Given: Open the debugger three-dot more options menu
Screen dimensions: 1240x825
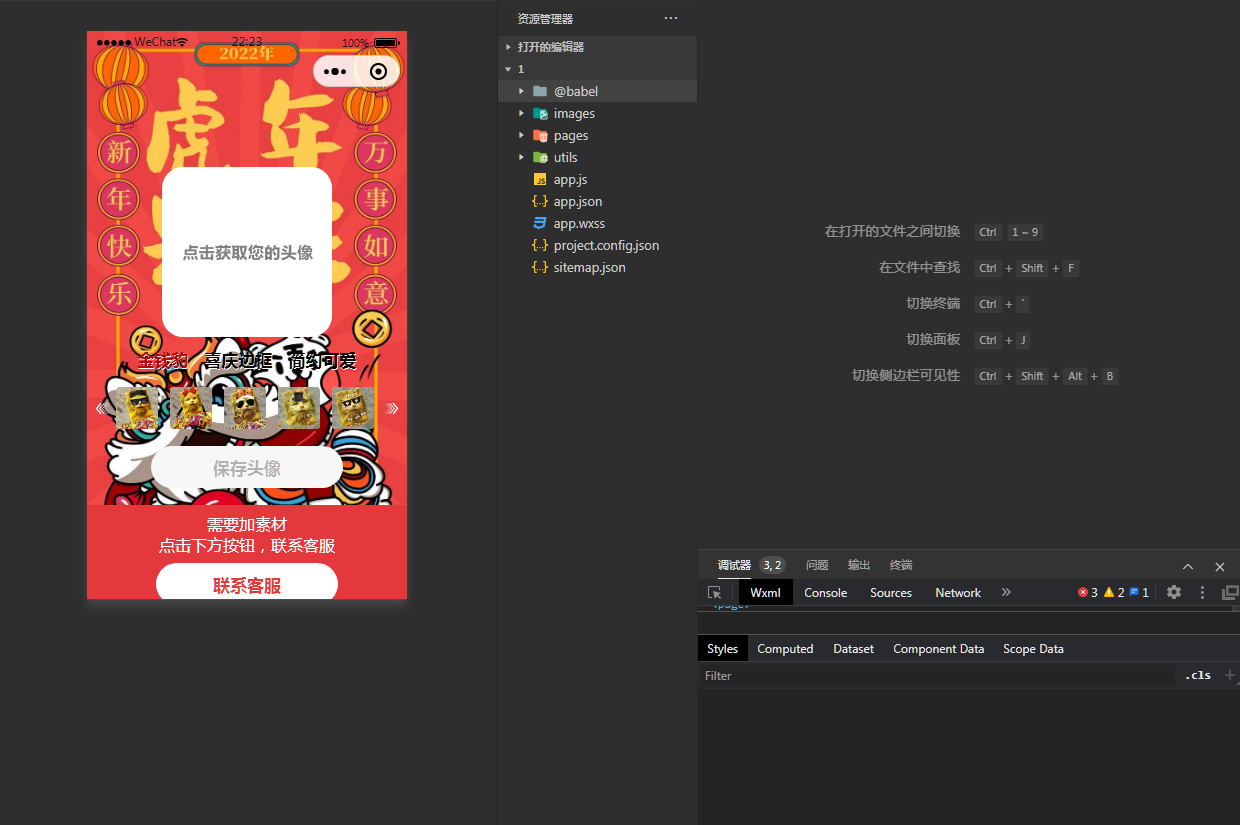Looking at the screenshot, I should [x=1201, y=592].
